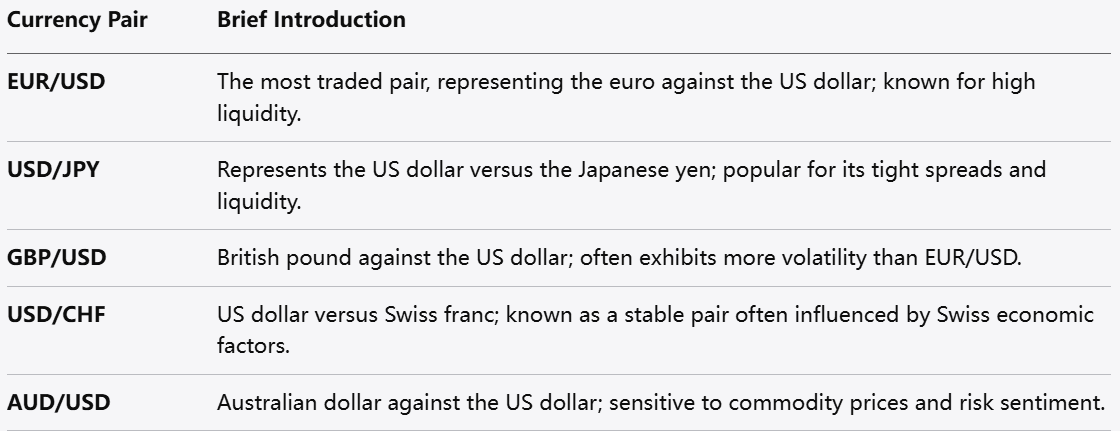The width and height of the screenshot is (1120, 431).
Task: Click the words "risk sentiment" in AUD/USD row
Action: [x=1042, y=404]
